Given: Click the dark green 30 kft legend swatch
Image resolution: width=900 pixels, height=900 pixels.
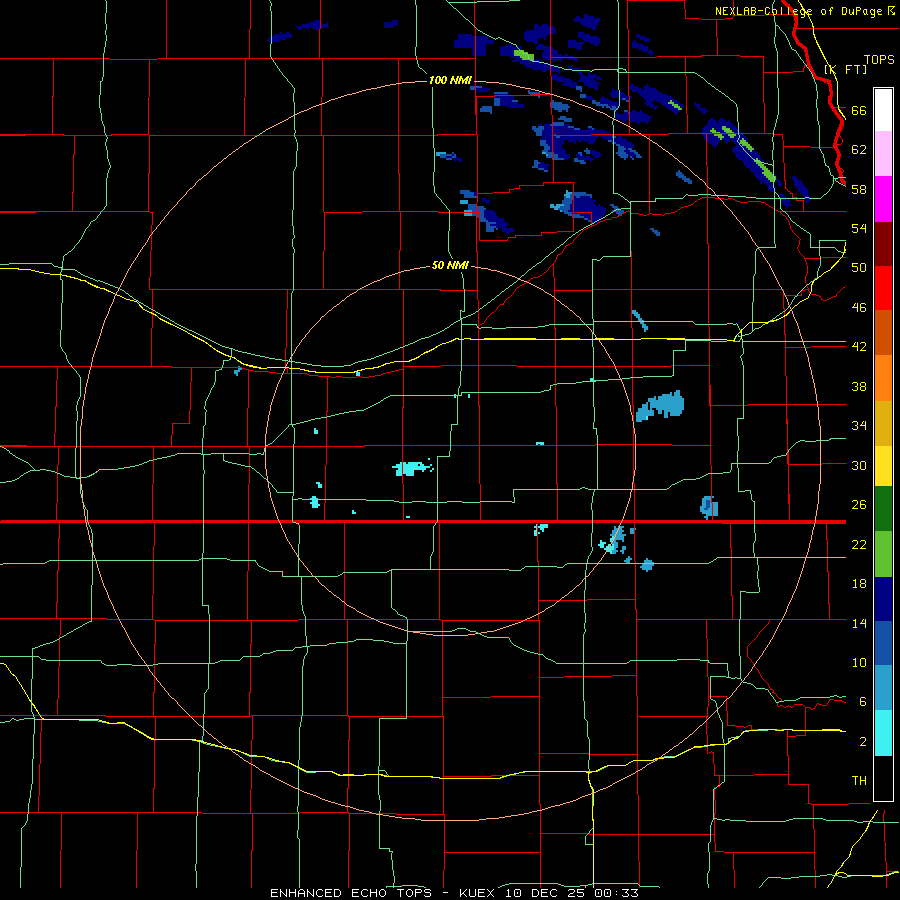Looking at the screenshot, I should [x=883, y=509].
